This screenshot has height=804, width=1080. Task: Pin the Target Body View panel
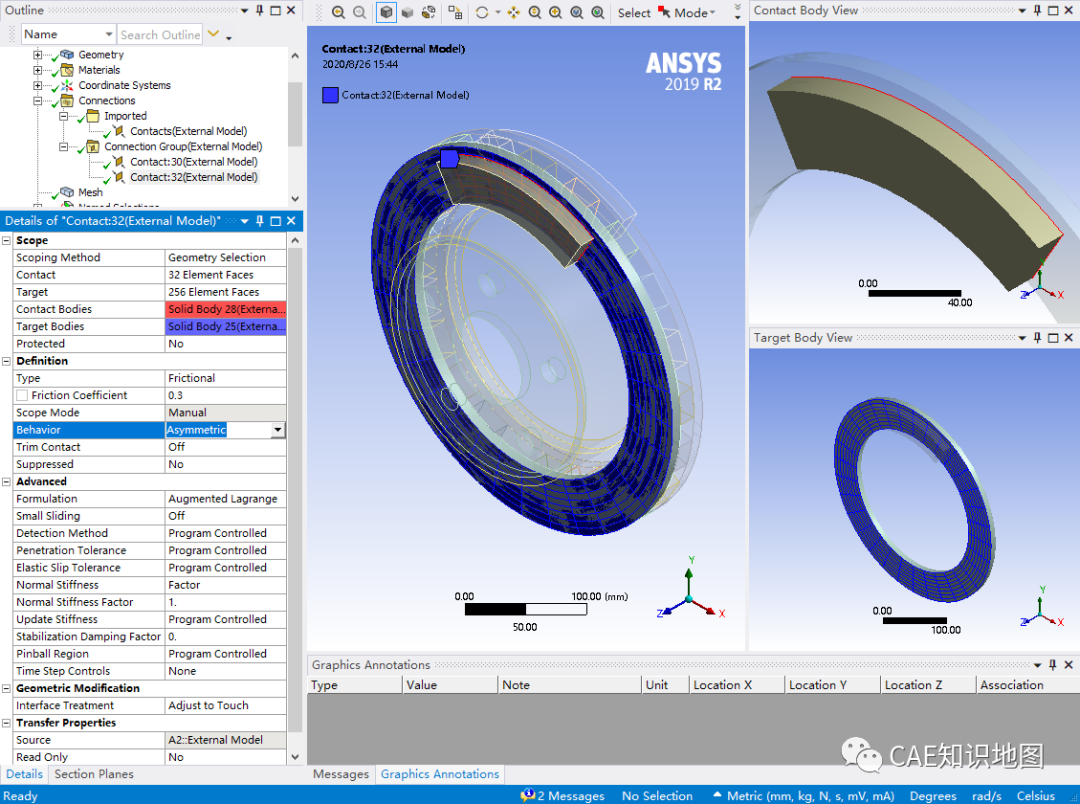click(1037, 338)
